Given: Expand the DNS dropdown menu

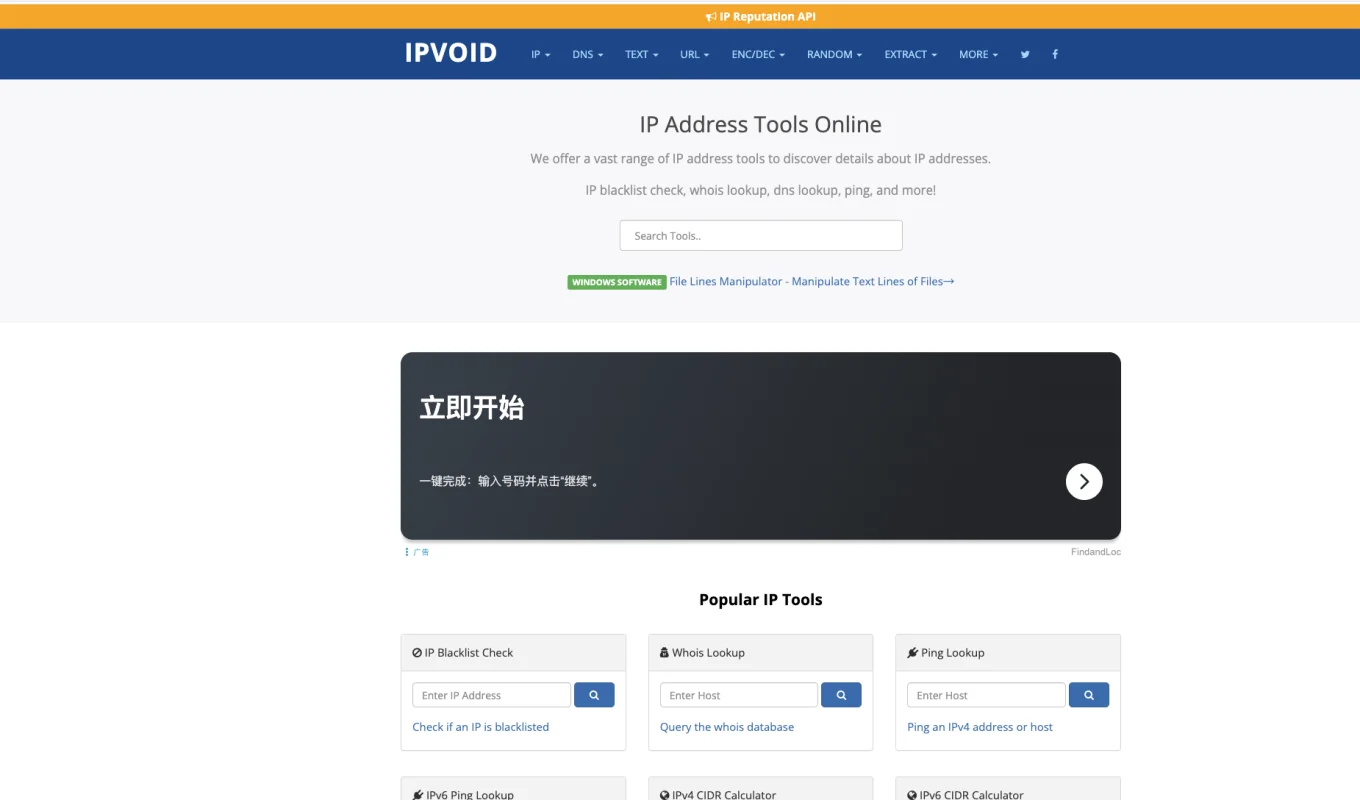Looking at the screenshot, I should [x=587, y=54].
